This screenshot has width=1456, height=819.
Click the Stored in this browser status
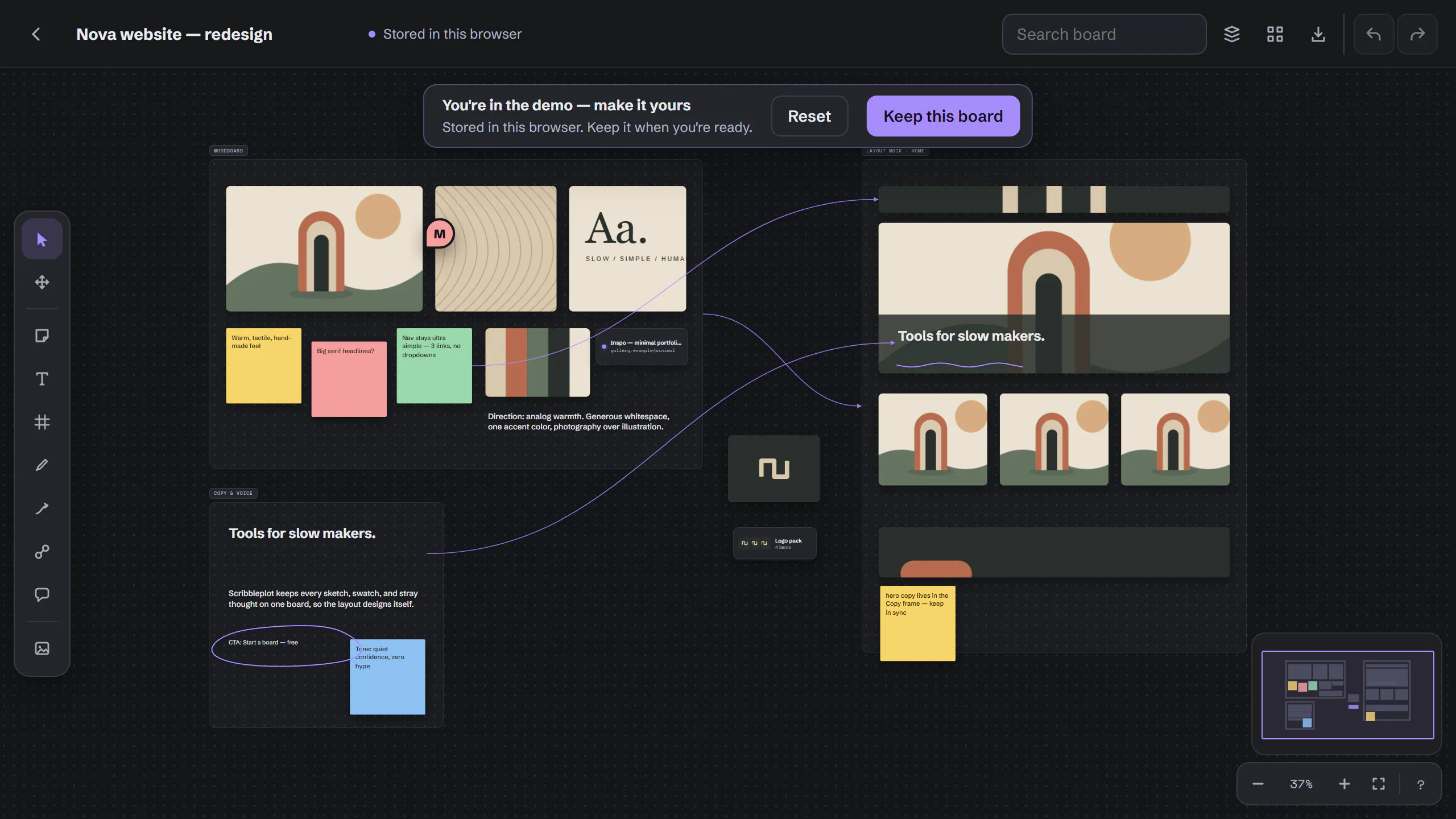pos(445,34)
